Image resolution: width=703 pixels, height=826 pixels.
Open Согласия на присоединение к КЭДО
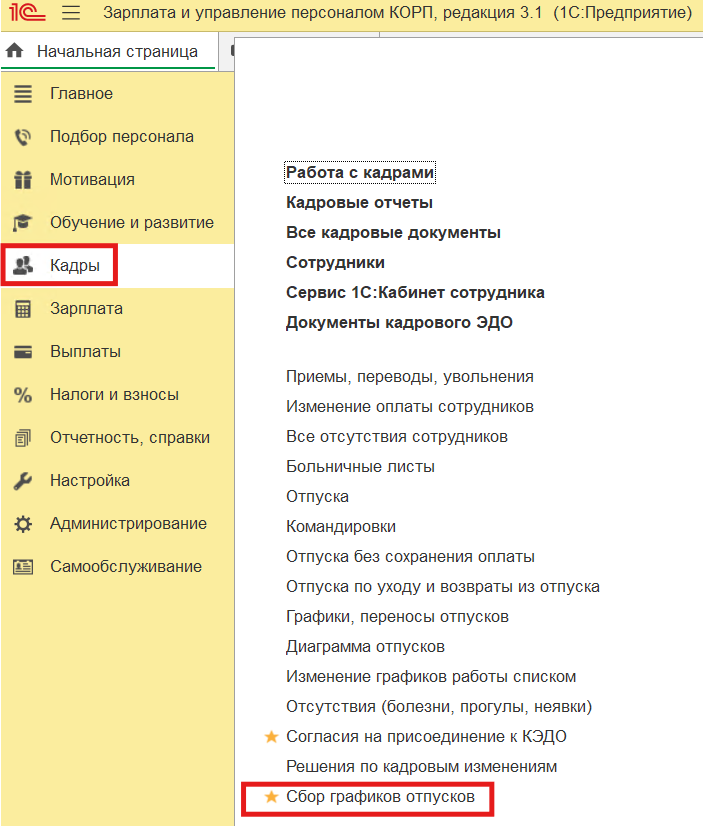(426, 736)
